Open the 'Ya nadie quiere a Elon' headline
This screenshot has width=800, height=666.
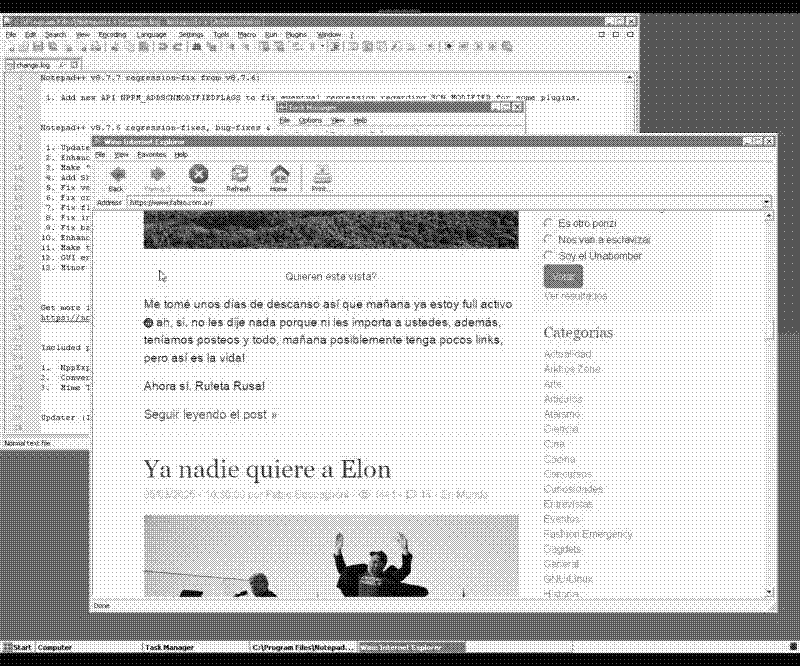(267, 470)
